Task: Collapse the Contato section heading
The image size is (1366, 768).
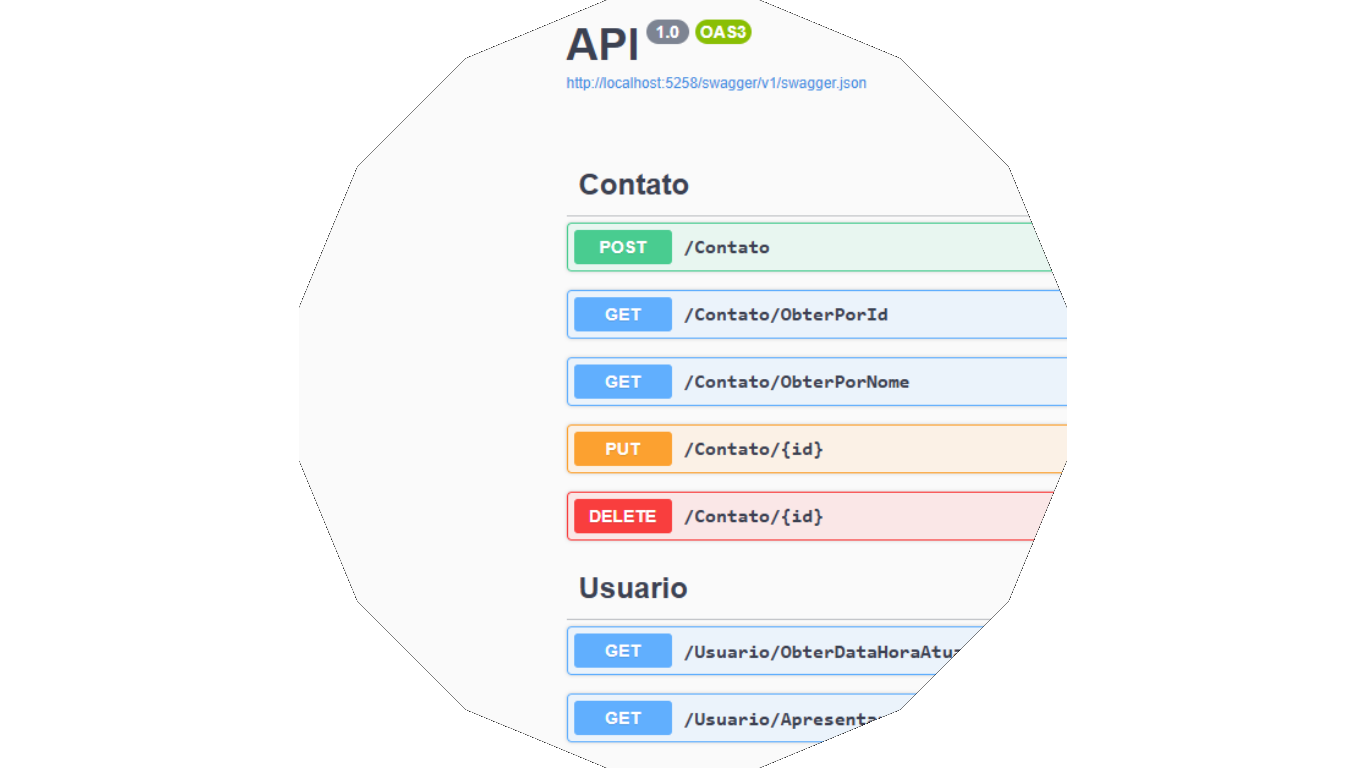Action: pyautogui.click(x=634, y=185)
